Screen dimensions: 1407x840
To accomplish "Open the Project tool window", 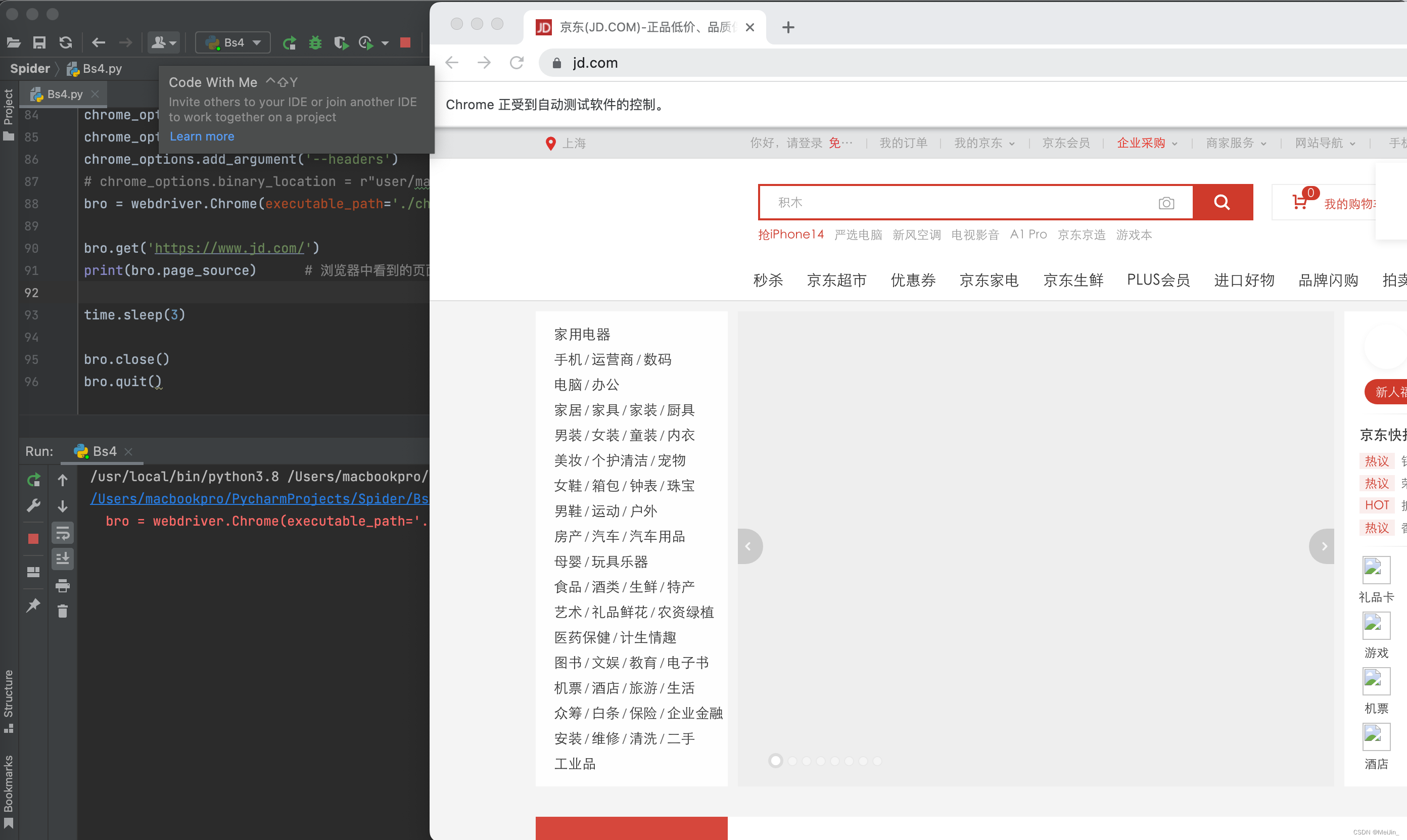I will 9,114.
